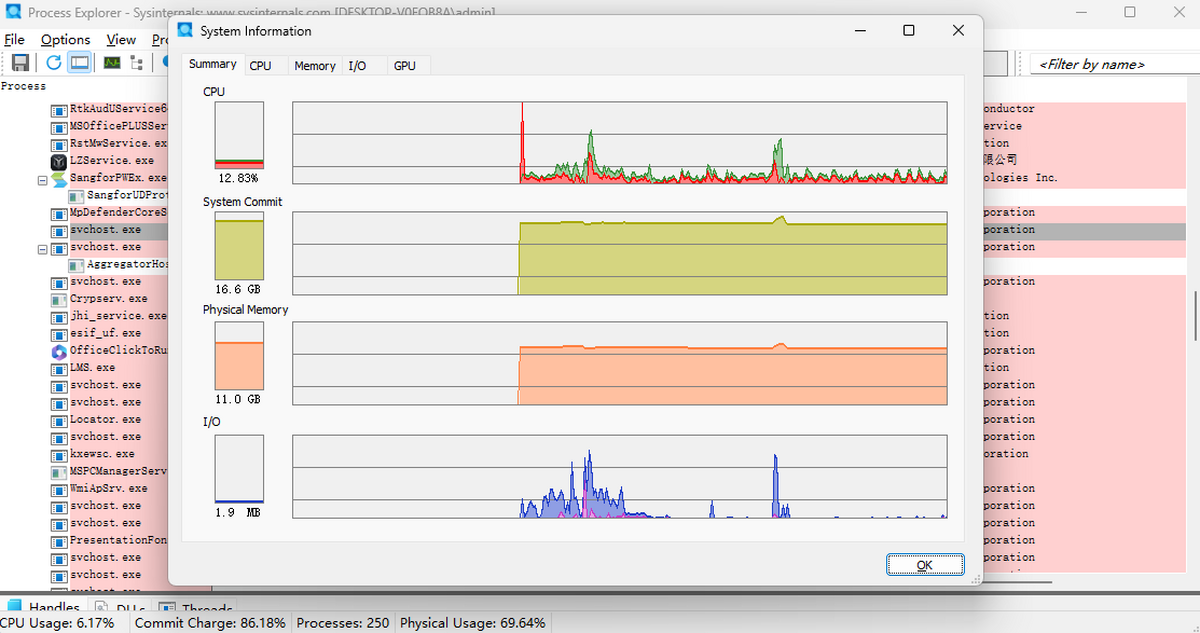
Task: Click the Save toolbar icon
Action: click(20, 62)
